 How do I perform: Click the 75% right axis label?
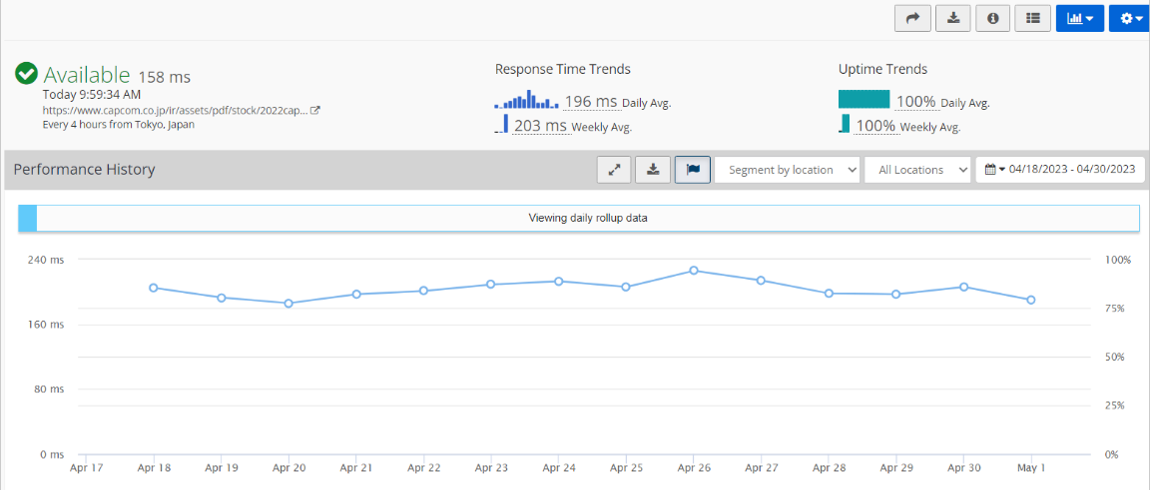1115,308
